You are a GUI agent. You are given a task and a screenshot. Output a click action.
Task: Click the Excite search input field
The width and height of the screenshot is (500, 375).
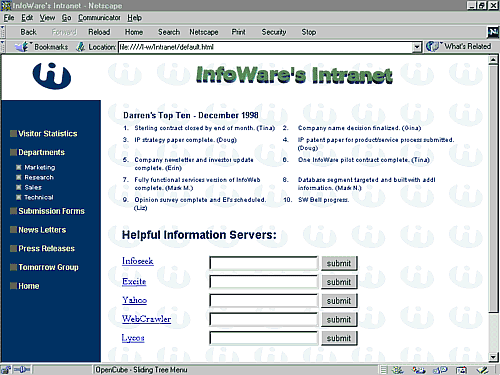tap(264, 282)
